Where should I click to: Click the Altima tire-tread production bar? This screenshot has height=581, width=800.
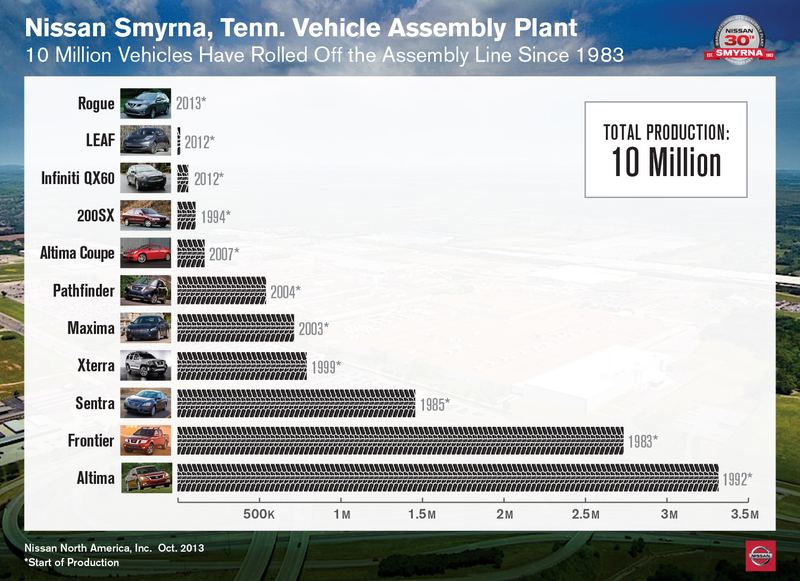(448, 478)
